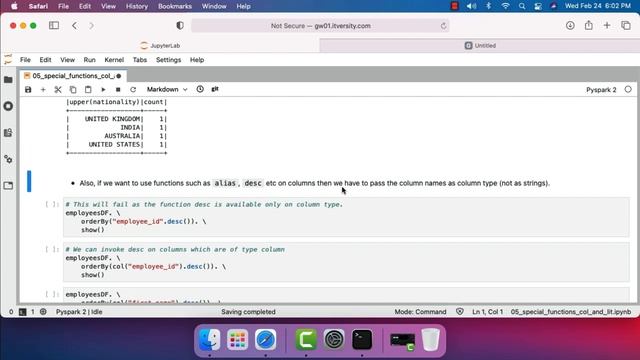Click the Safari address bar
This screenshot has height=360, width=640.
point(320,26)
